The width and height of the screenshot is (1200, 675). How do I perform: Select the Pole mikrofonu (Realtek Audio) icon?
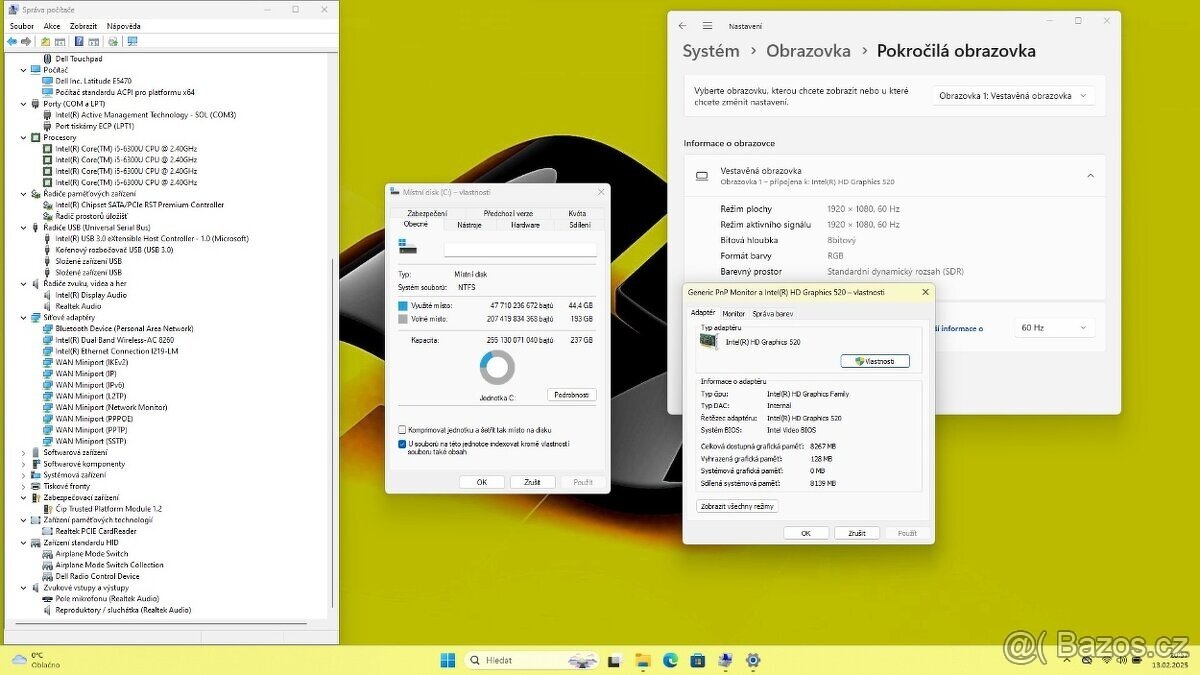(x=48, y=598)
